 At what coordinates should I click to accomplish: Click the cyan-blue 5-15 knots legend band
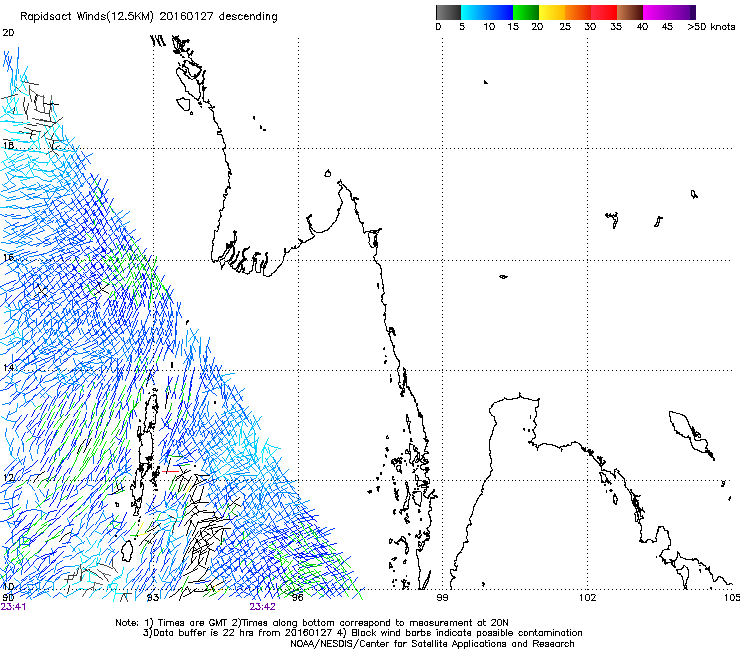click(x=487, y=12)
